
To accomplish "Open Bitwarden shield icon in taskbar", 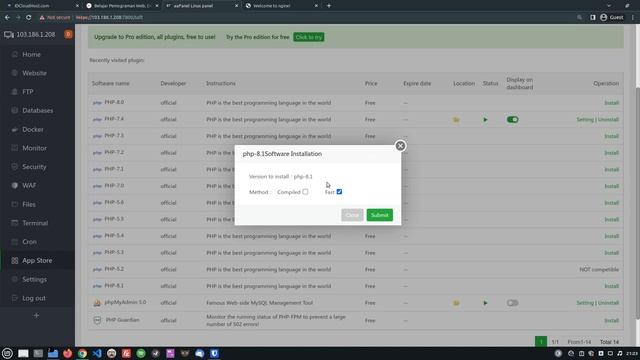I will (214, 353).
